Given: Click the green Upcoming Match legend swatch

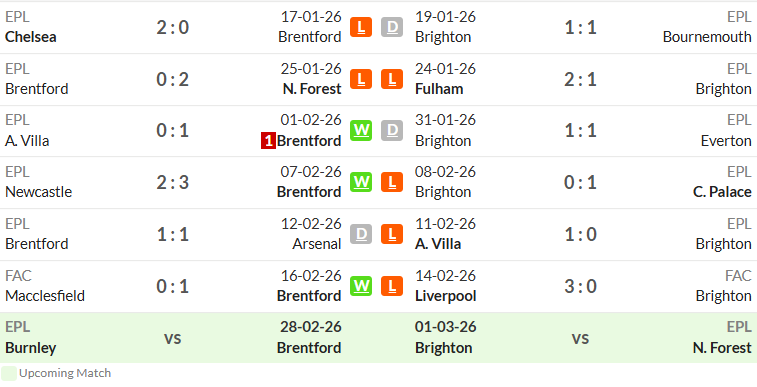Looking at the screenshot, I should [9, 373].
